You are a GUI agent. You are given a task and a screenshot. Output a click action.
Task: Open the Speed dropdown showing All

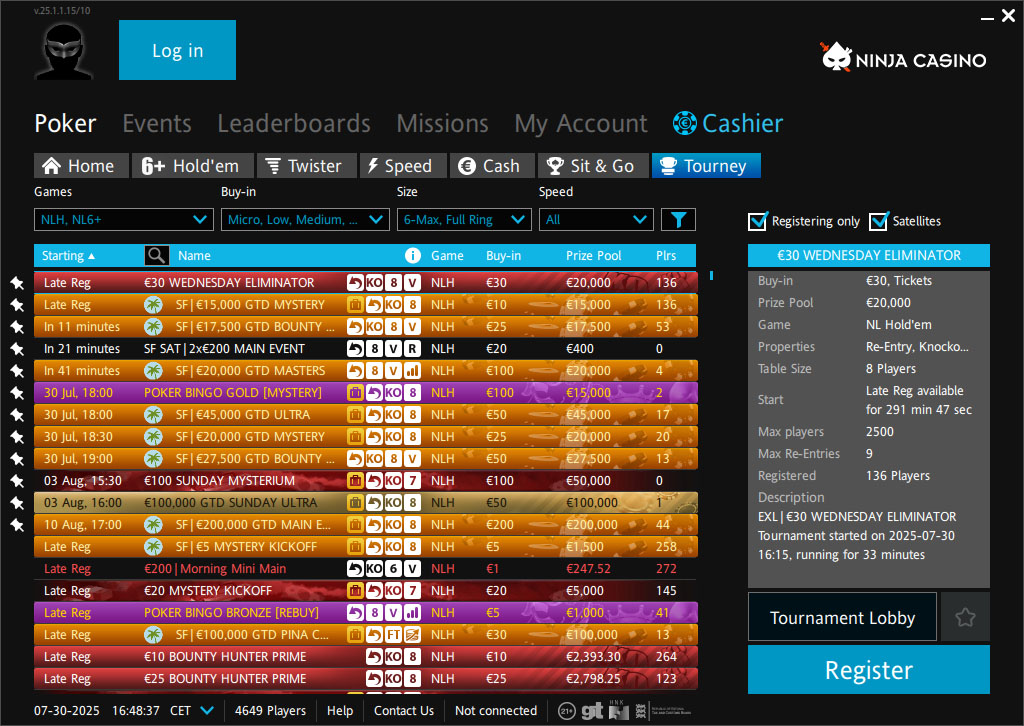pos(596,219)
